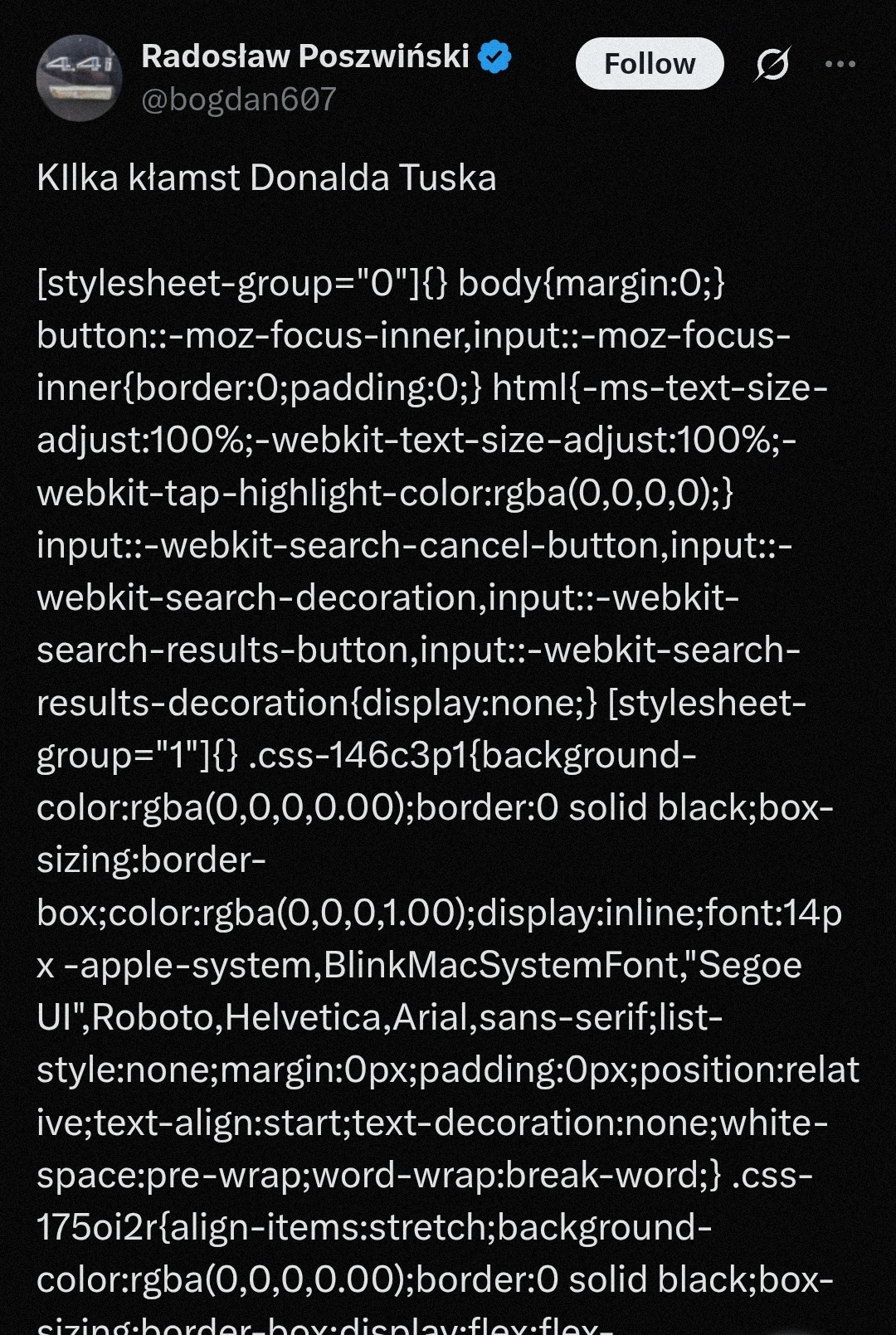This screenshot has width=896, height=1335.
Task: Open the @bogdan607 handle link
Action: tap(239, 100)
